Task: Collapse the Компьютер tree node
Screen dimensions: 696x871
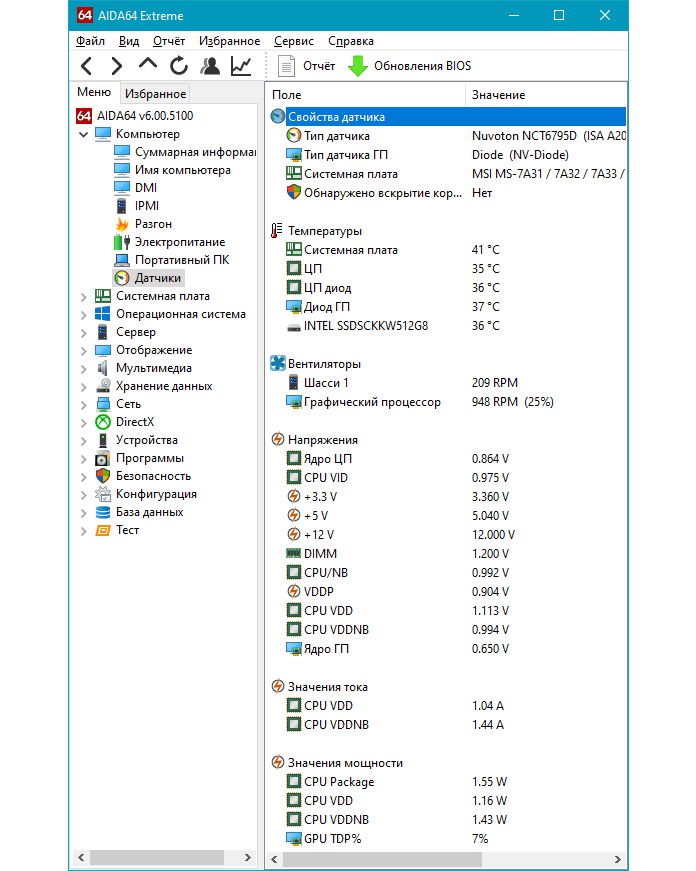Action: tap(83, 134)
